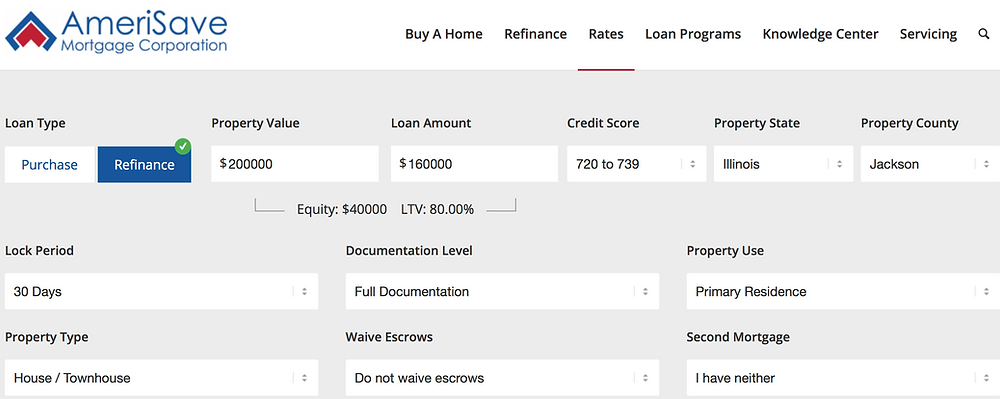This screenshot has height=399, width=1000.
Task: Open the Property Type dropdown House / Townhouse
Action: (161, 377)
